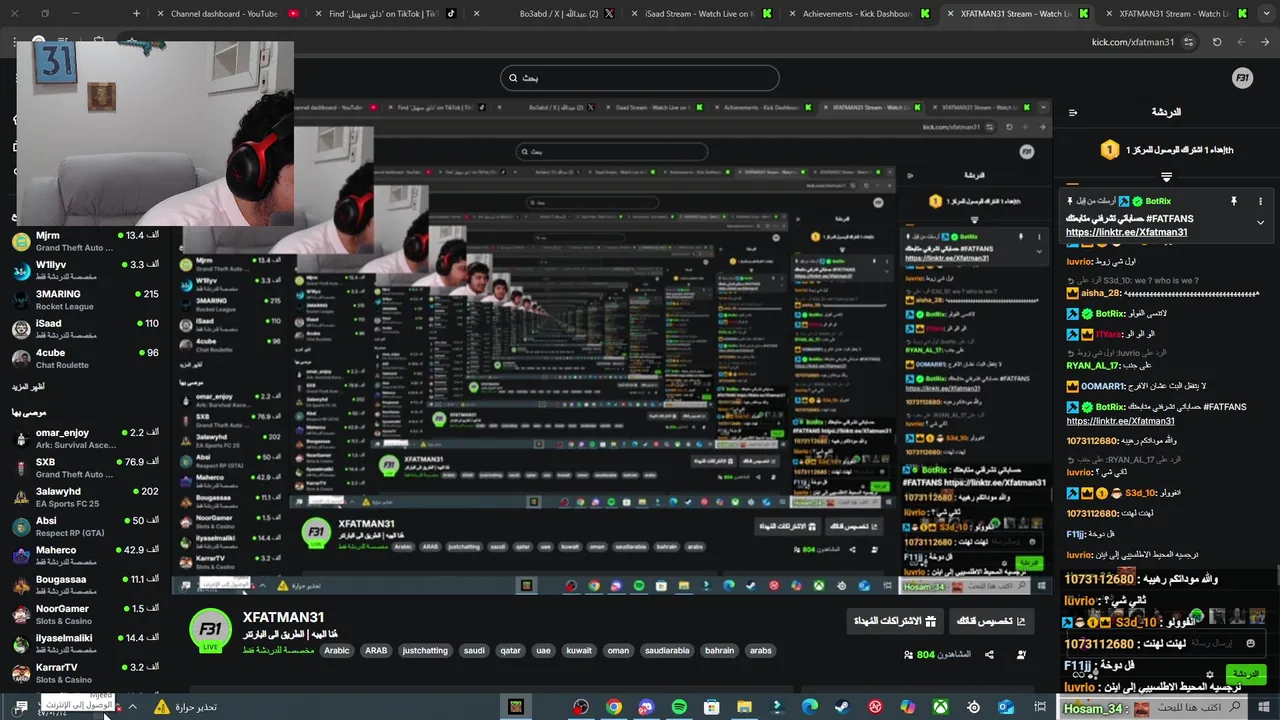This screenshot has height=720, width=1280.
Task: Open Microsoft Edge from taskbar
Action: [810, 707]
